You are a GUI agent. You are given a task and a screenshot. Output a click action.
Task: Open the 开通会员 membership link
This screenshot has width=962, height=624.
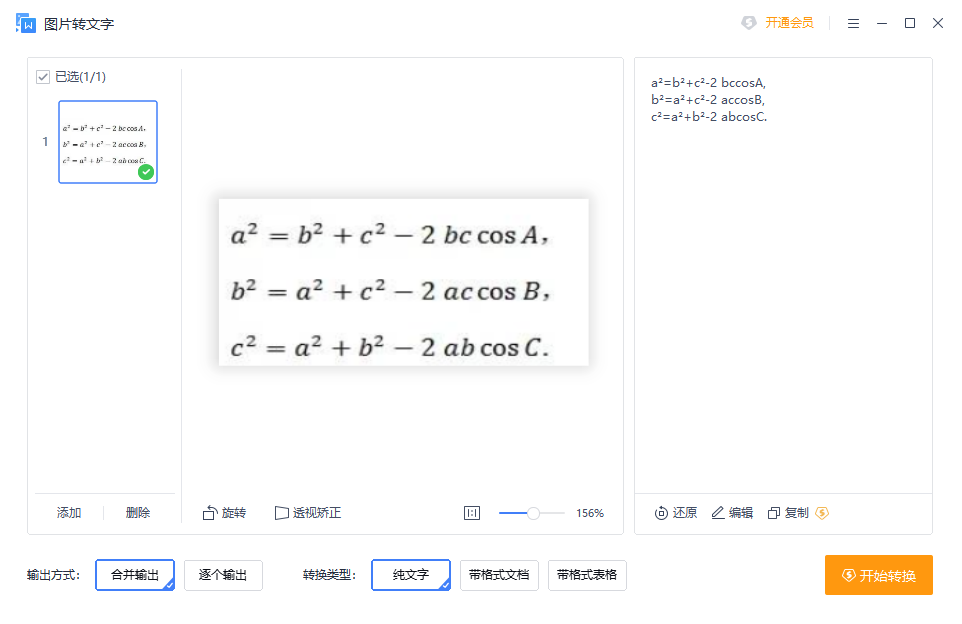(778, 22)
